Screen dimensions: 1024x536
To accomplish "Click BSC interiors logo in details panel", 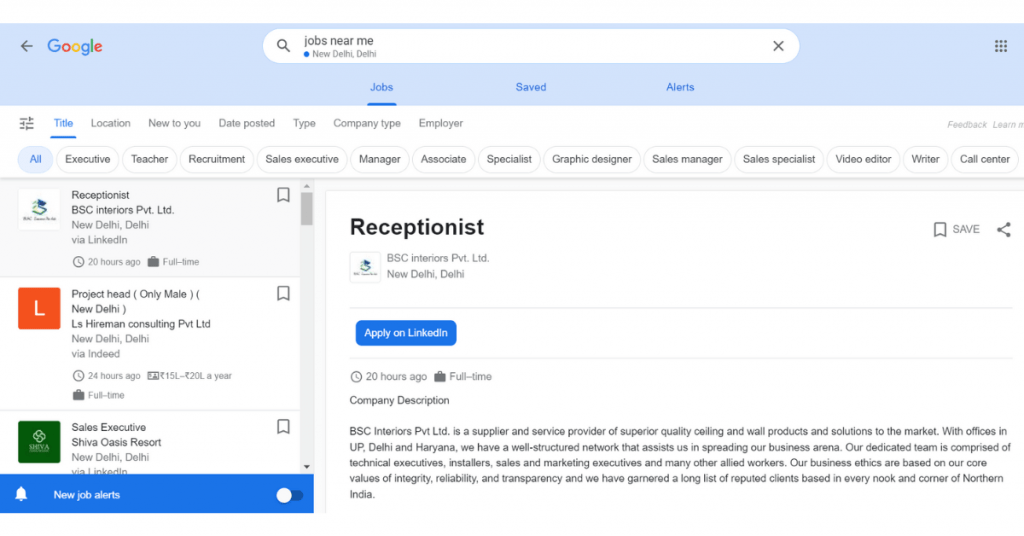I will tap(365, 266).
